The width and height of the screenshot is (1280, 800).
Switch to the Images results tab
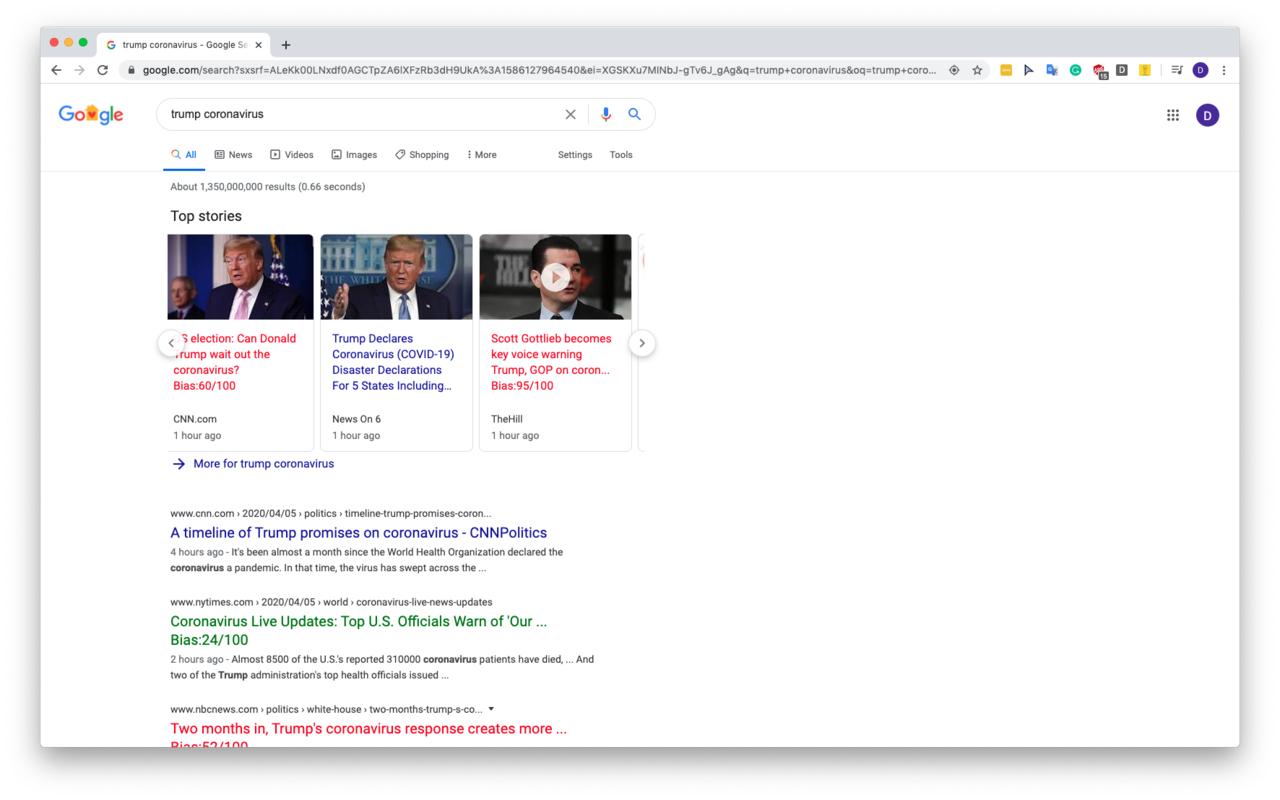coord(354,155)
